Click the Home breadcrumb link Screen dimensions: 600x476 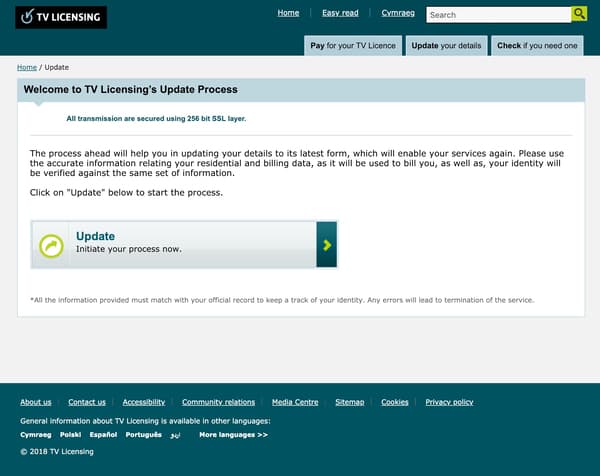coord(27,67)
